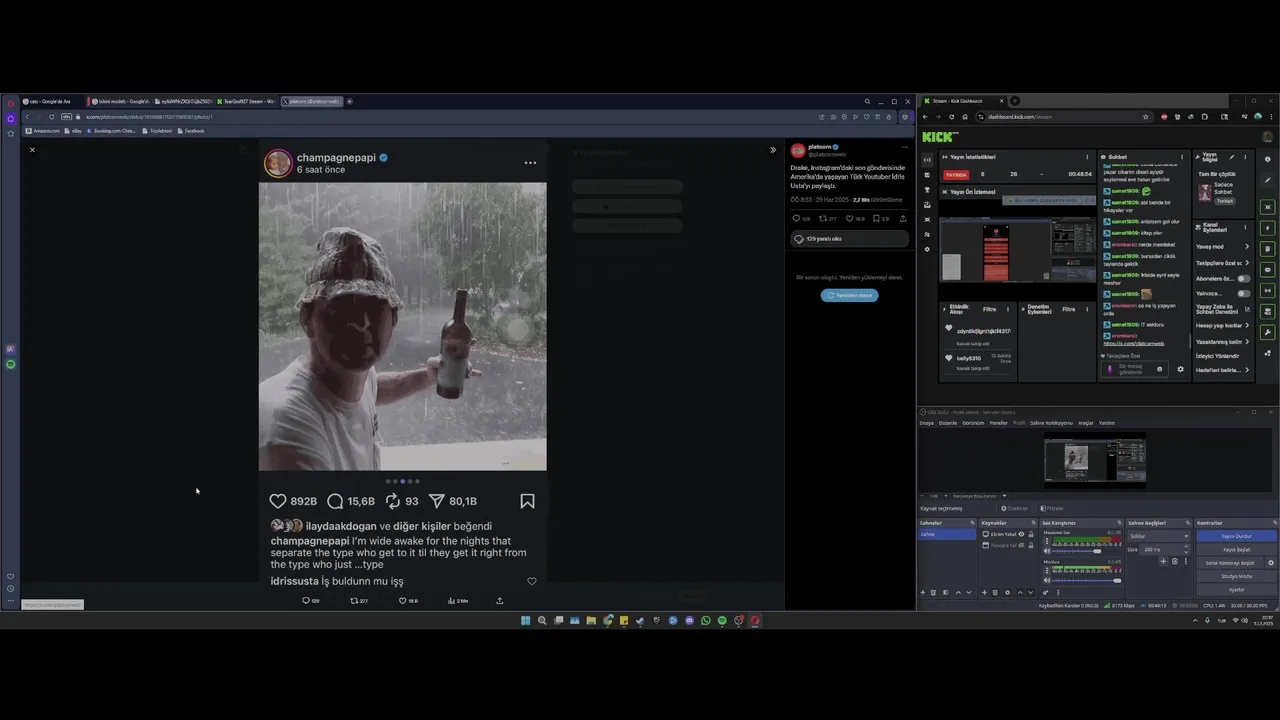1280x720 pixels.
Task: Bookmark the champagnepapi post
Action: click(x=527, y=501)
